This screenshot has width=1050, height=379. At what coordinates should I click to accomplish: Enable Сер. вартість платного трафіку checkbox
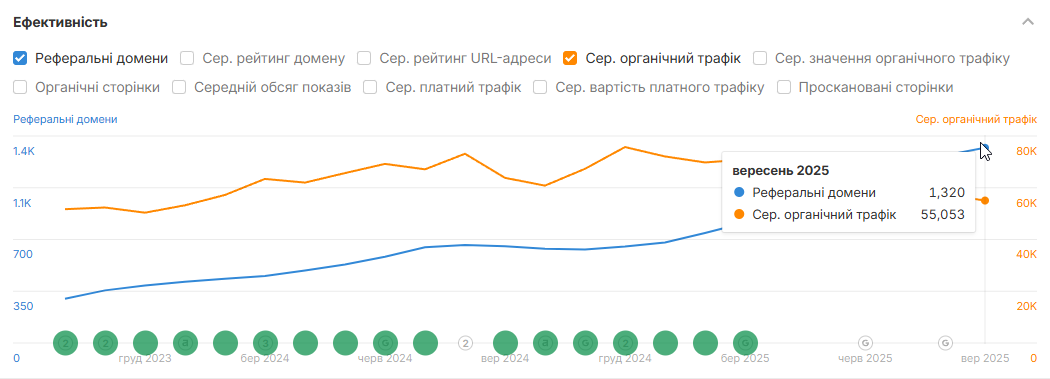tap(541, 87)
